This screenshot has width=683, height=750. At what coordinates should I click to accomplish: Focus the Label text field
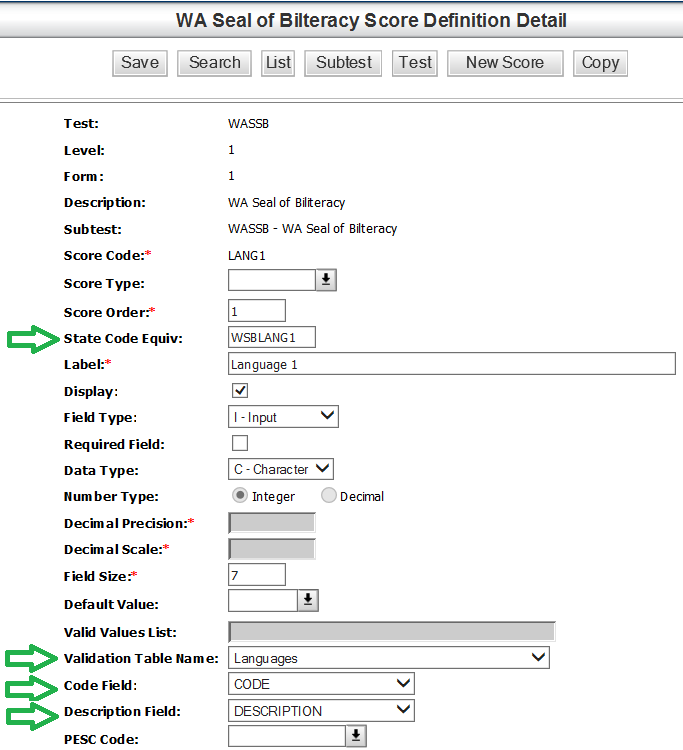point(451,364)
